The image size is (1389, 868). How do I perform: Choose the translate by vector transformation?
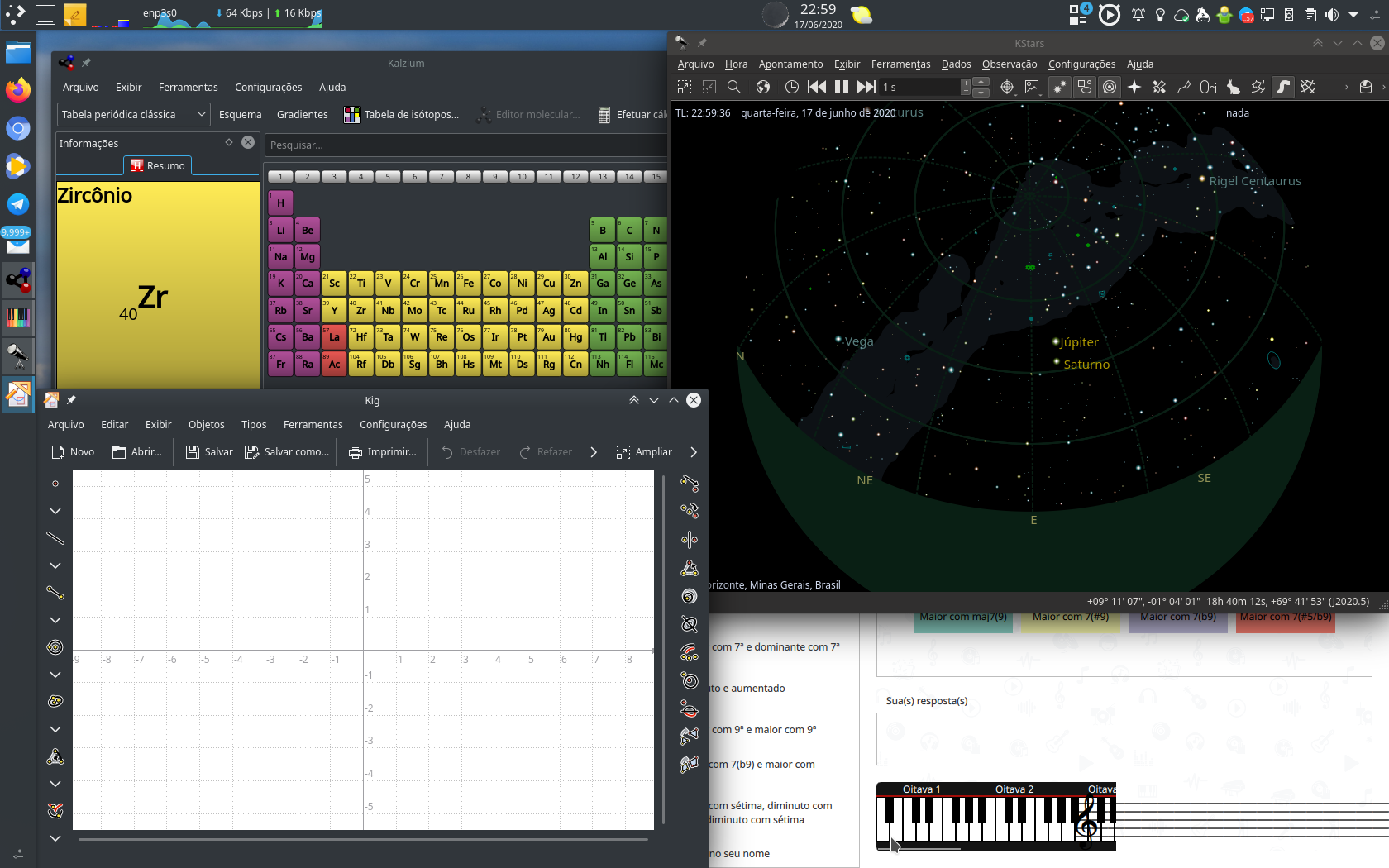coord(690,483)
